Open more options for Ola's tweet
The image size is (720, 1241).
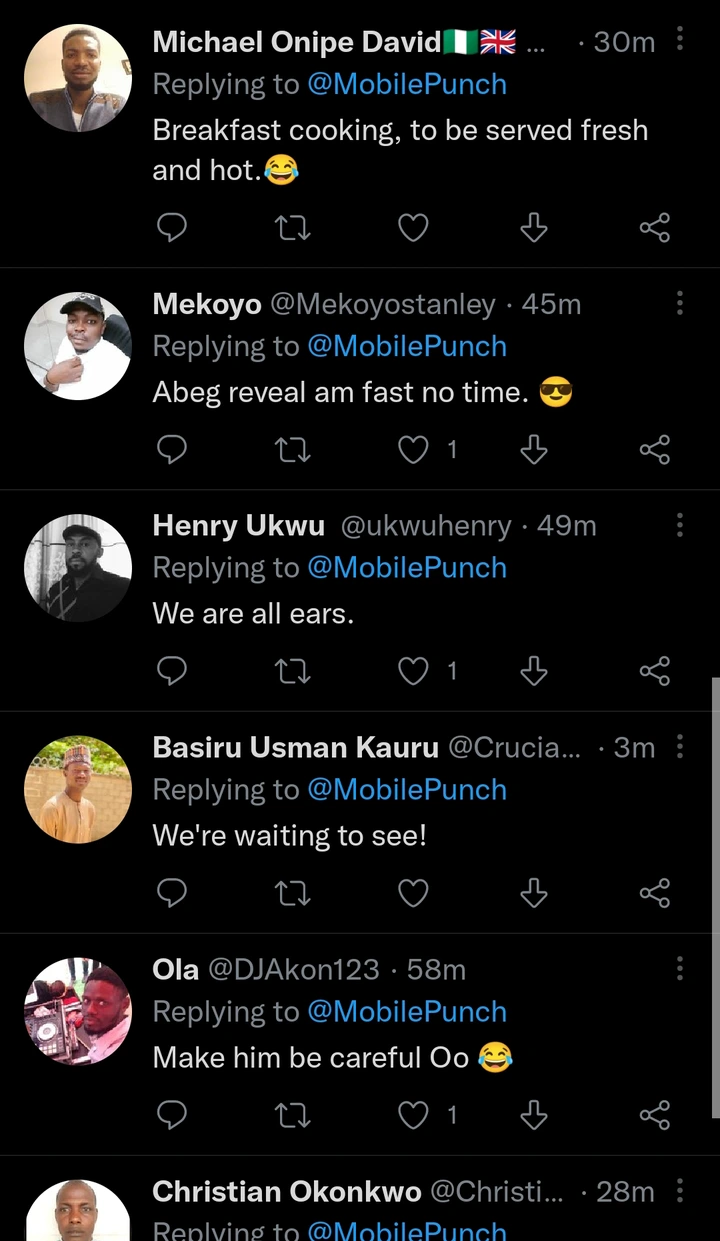tap(680, 969)
